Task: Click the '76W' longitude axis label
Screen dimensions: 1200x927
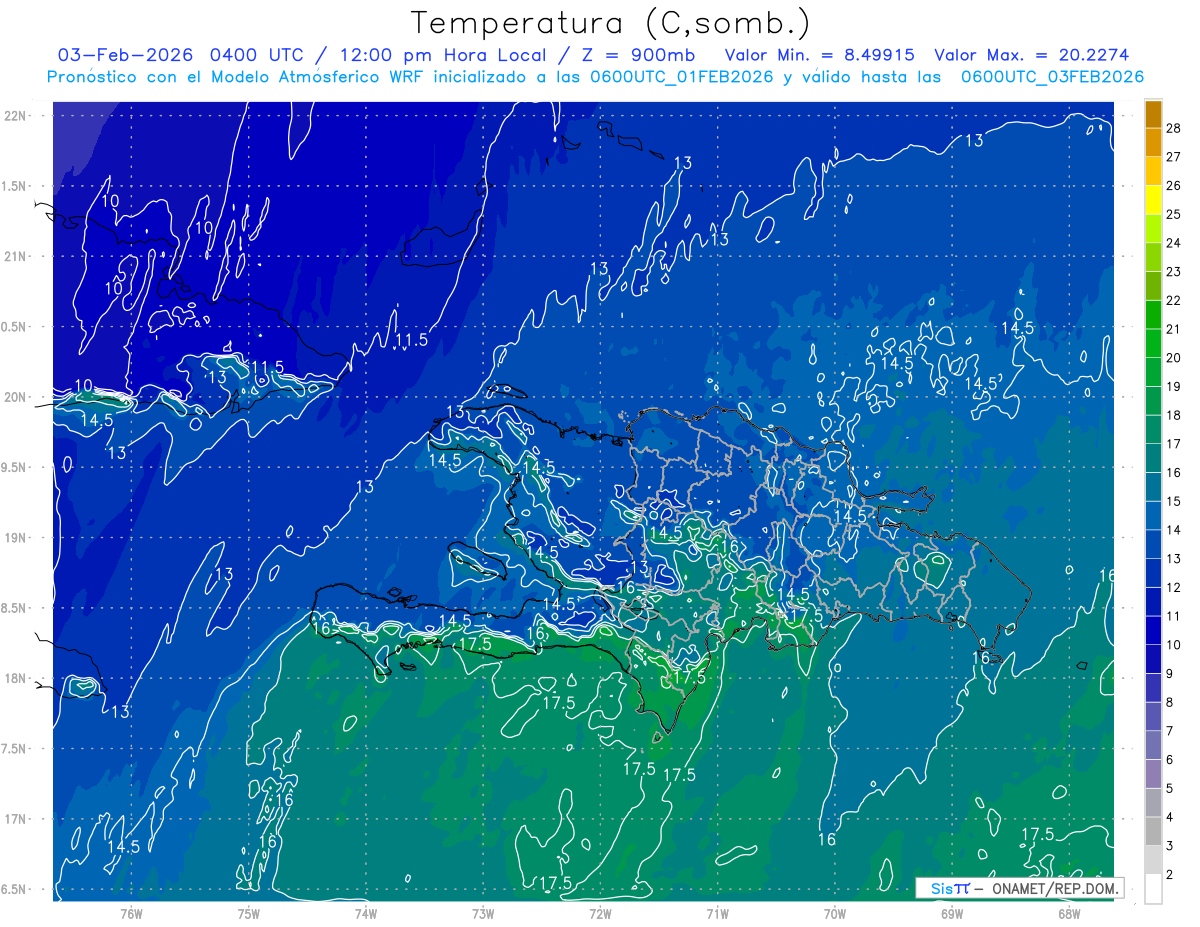Action: coord(131,914)
